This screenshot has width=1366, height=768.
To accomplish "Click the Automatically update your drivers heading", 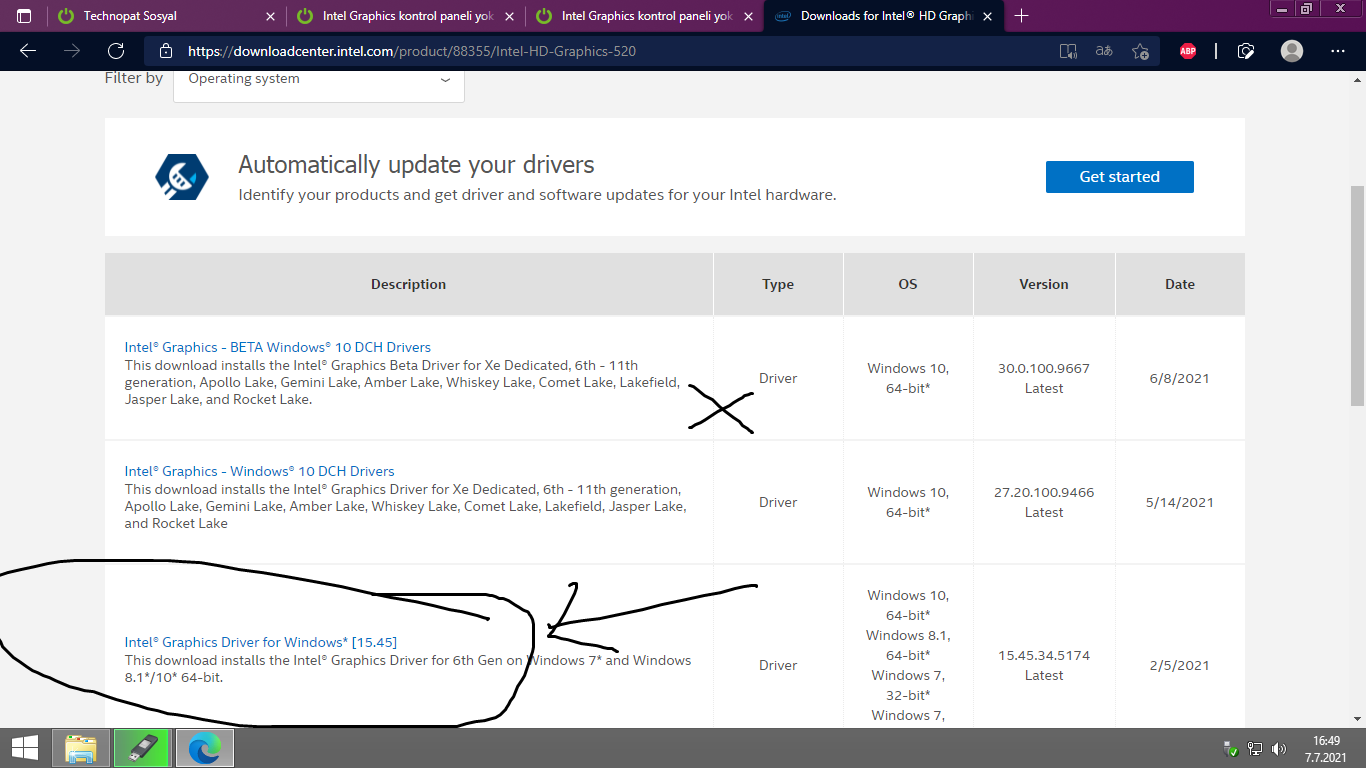I will point(416,165).
